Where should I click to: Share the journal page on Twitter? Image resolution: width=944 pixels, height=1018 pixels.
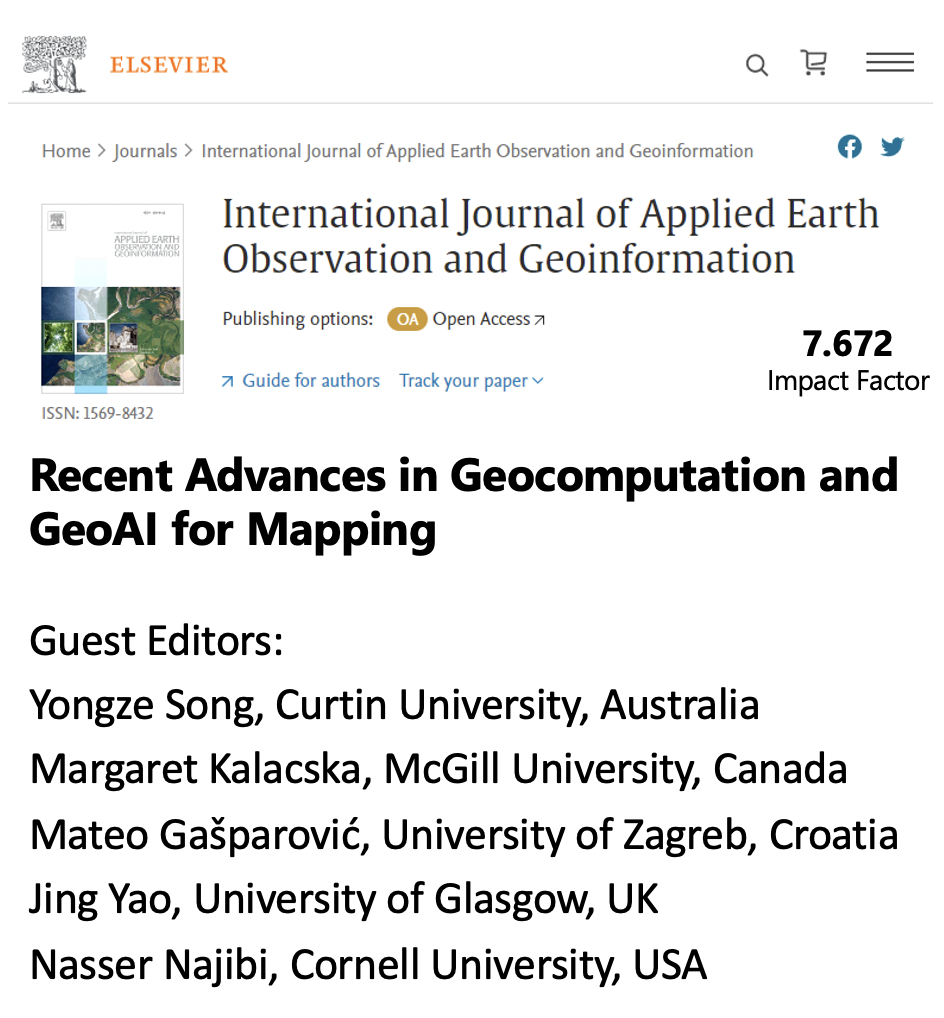coord(892,147)
